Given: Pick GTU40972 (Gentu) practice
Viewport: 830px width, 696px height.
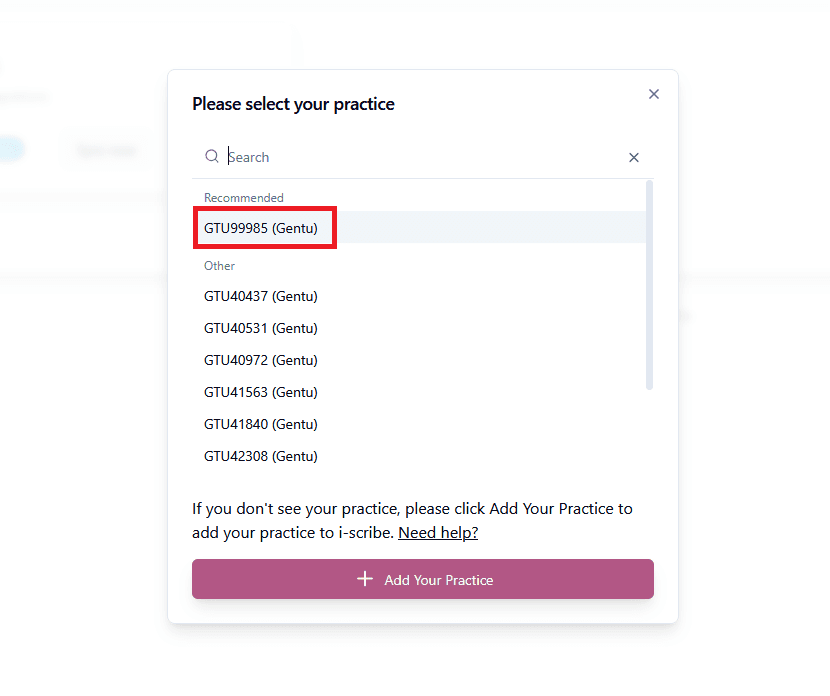Looking at the screenshot, I should (x=419, y=360).
